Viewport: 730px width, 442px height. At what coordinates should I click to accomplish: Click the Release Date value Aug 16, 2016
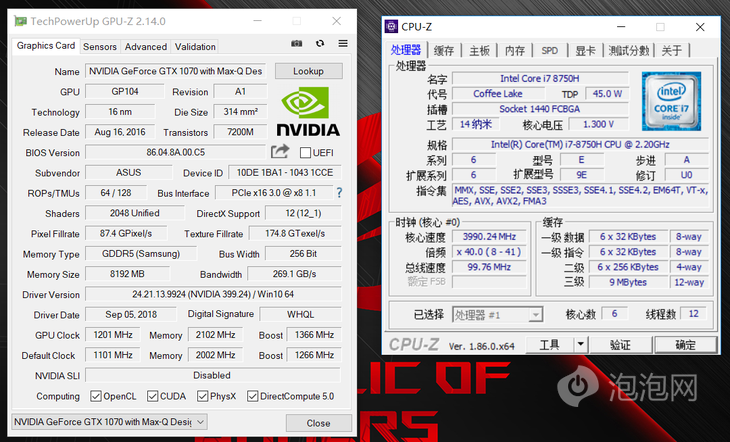point(120,132)
